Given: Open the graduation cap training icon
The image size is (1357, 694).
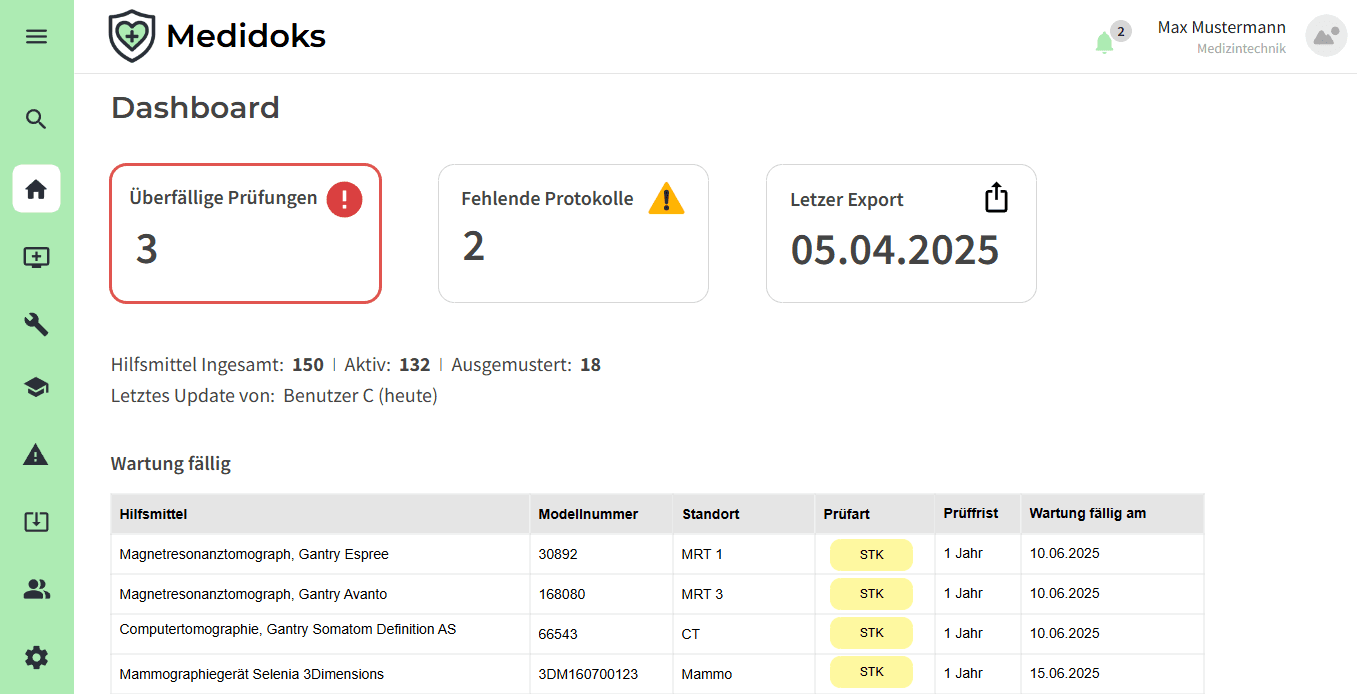Looking at the screenshot, I should pyautogui.click(x=36, y=388).
